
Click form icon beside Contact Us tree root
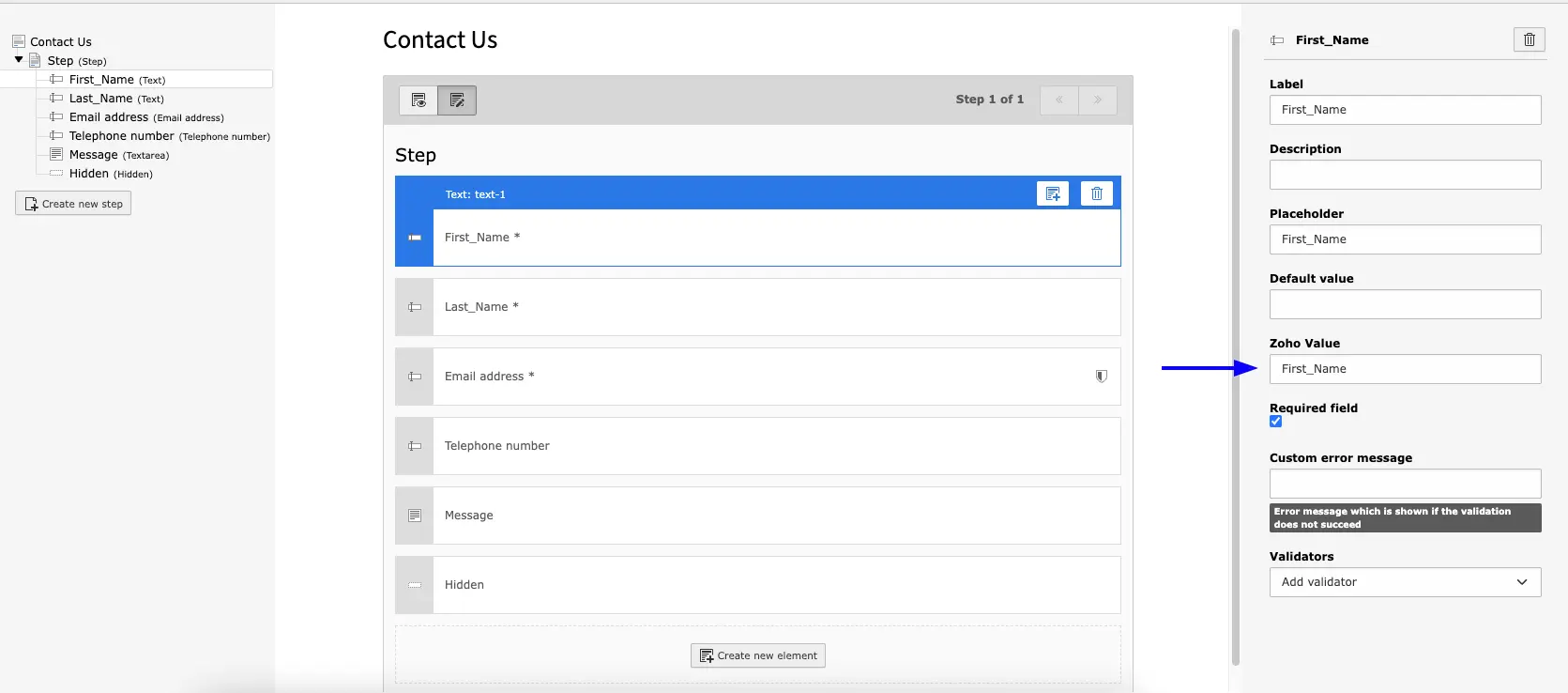coord(19,41)
